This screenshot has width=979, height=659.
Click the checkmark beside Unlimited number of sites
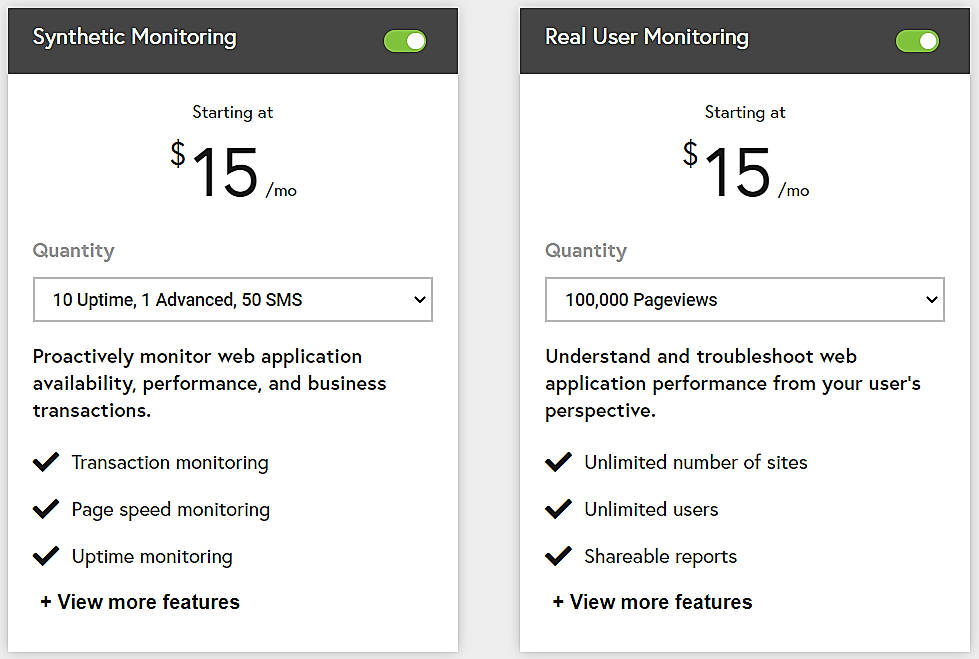558,462
